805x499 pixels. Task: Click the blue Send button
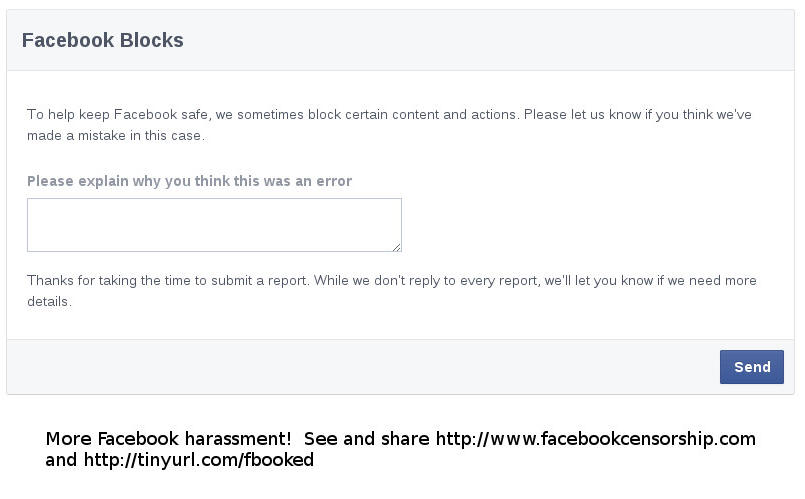[752, 367]
